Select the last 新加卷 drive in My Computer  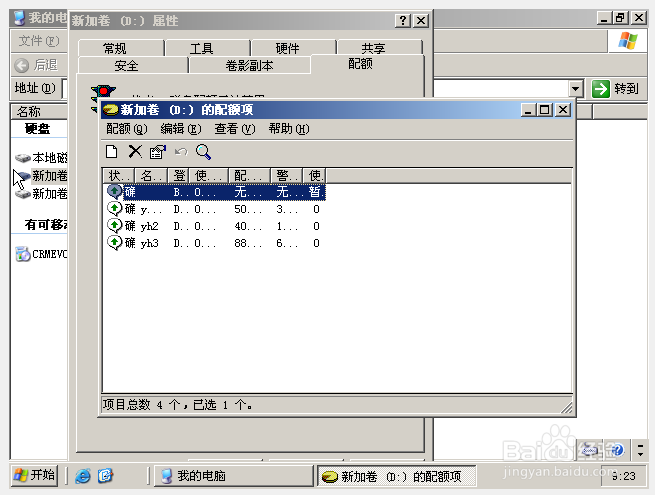[41, 194]
